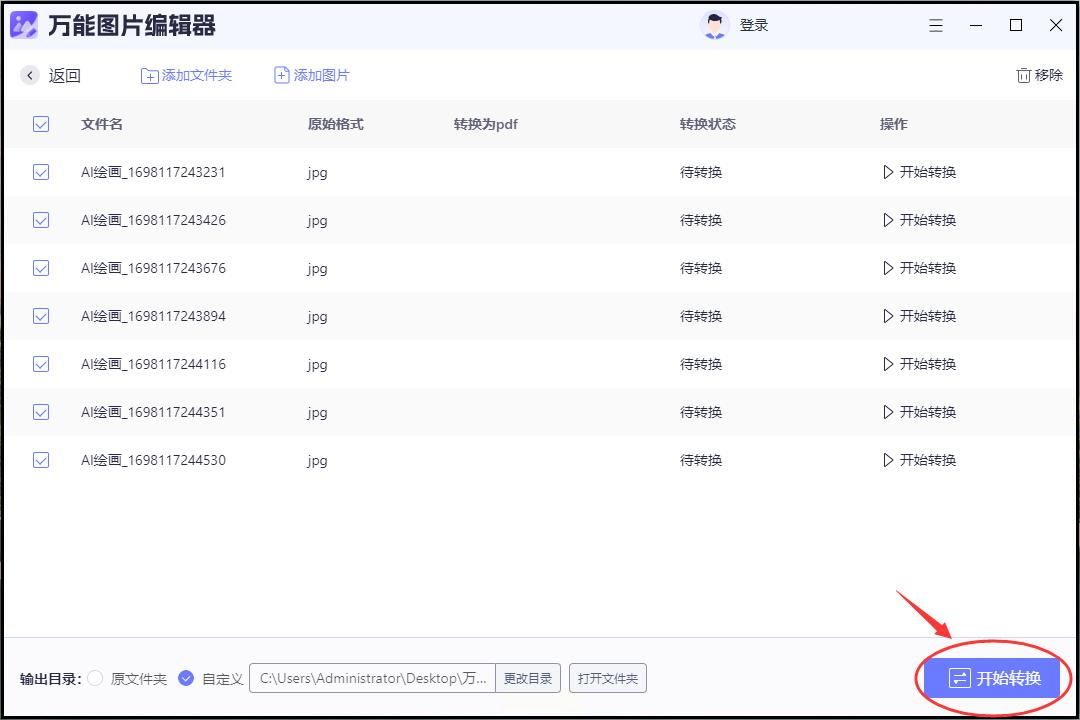Click the app logo in the title bar
This screenshot has width=1080, height=720.
click(24, 25)
